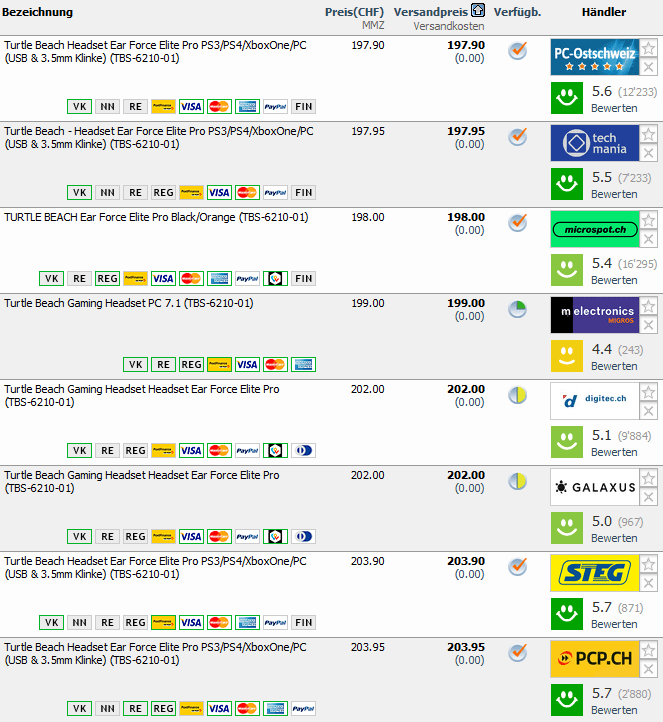The height and width of the screenshot is (722, 663).
Task: Click the PC-Ostschweiz merchant logo
Action: pyautogui.click(x=594, y=57)
